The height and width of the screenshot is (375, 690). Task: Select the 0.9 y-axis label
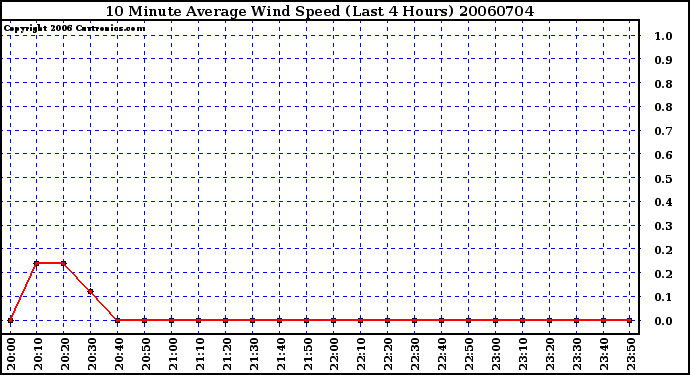[x=663, y=60]
